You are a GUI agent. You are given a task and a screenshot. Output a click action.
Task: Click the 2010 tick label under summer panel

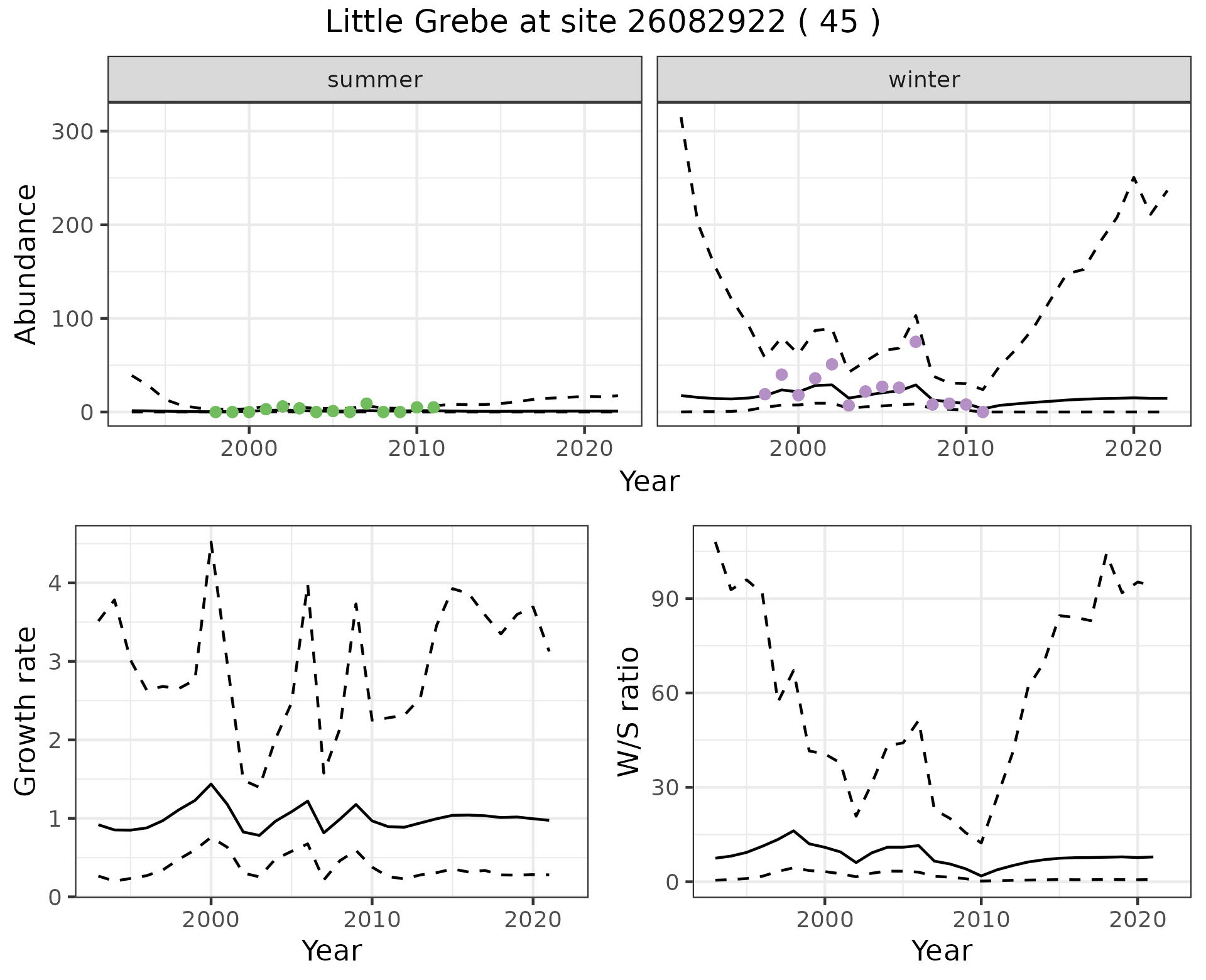point(416,449)
